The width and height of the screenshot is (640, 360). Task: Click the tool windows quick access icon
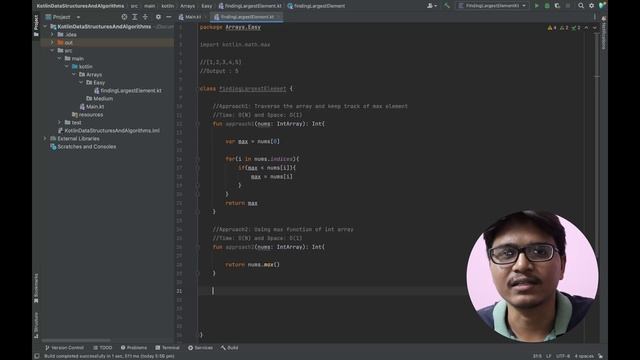pos(37,356)
